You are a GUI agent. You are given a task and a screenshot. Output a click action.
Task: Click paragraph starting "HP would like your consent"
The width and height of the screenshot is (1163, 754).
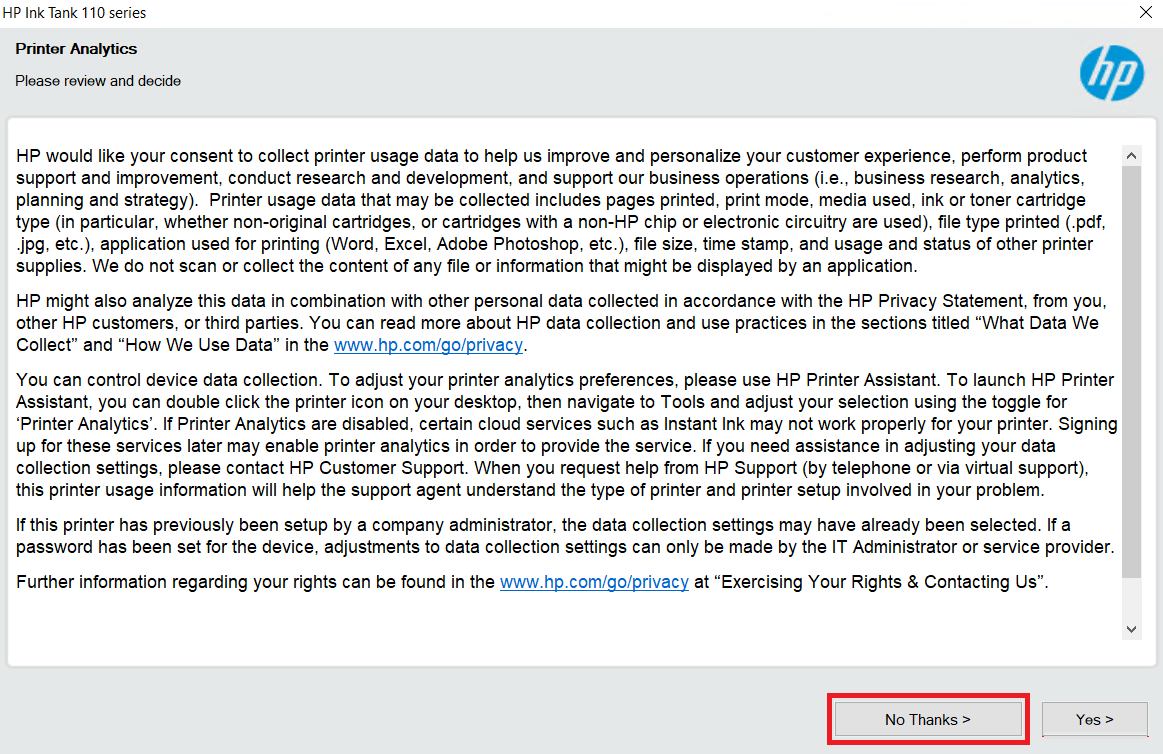[x=561, y=211]
